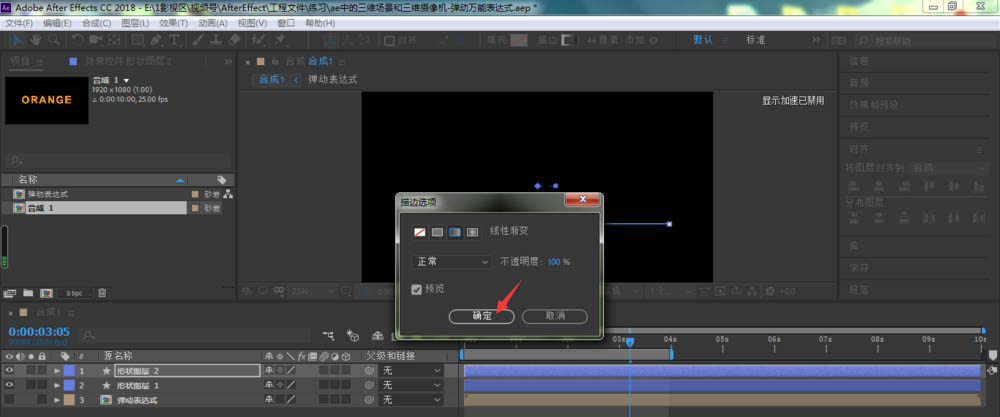This screenshot has height=417, width=1000.
Task: Select the Roto Brush tool
Action: point(258,40)
